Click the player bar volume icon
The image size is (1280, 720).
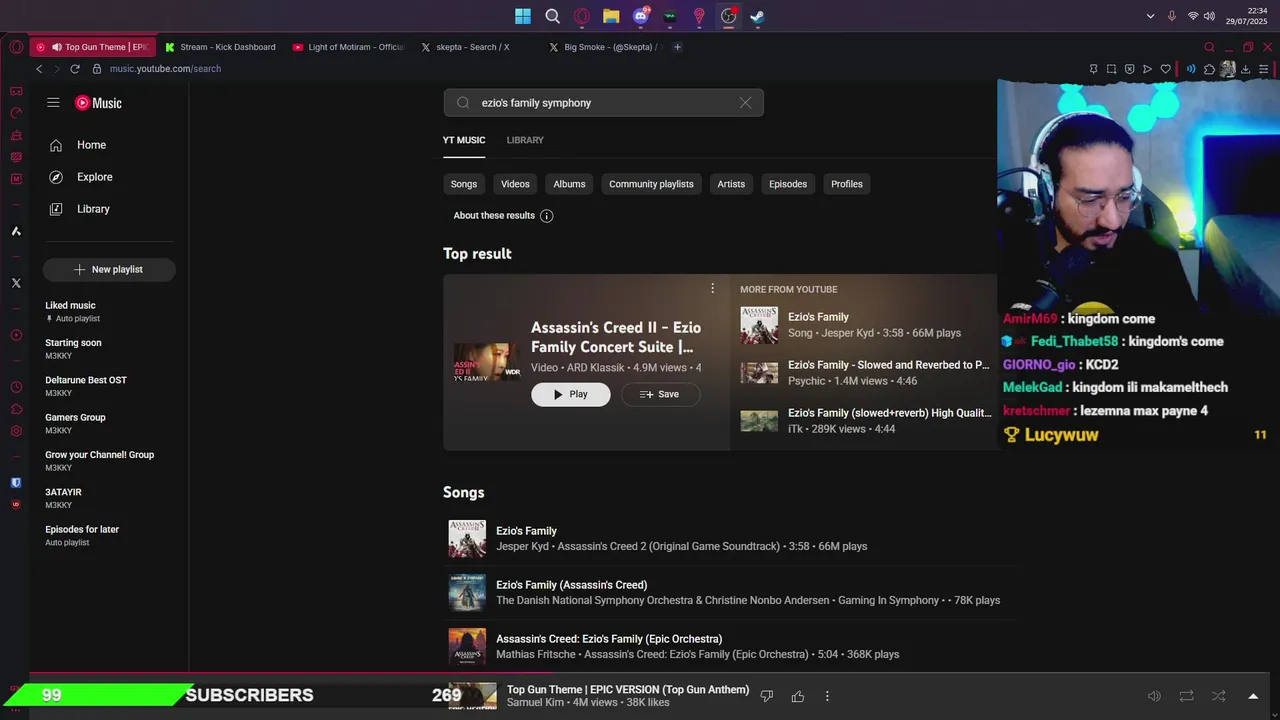(x=1154, y=696)
